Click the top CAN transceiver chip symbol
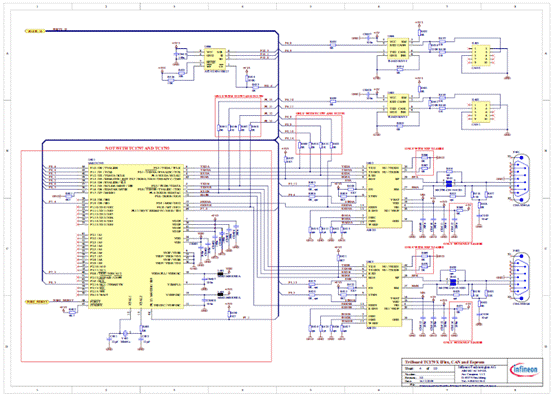This screenshot has width=553, height=398. (x=398, y=49)
